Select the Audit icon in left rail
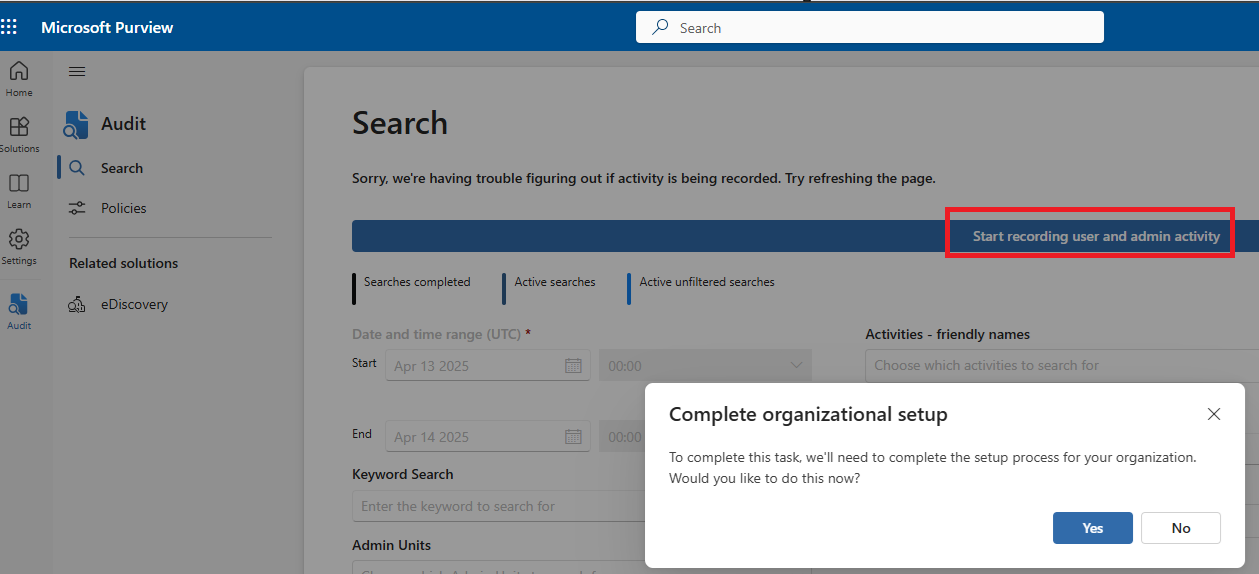The height and width of the screenshot is (574, 1259). tap(19, 310)
